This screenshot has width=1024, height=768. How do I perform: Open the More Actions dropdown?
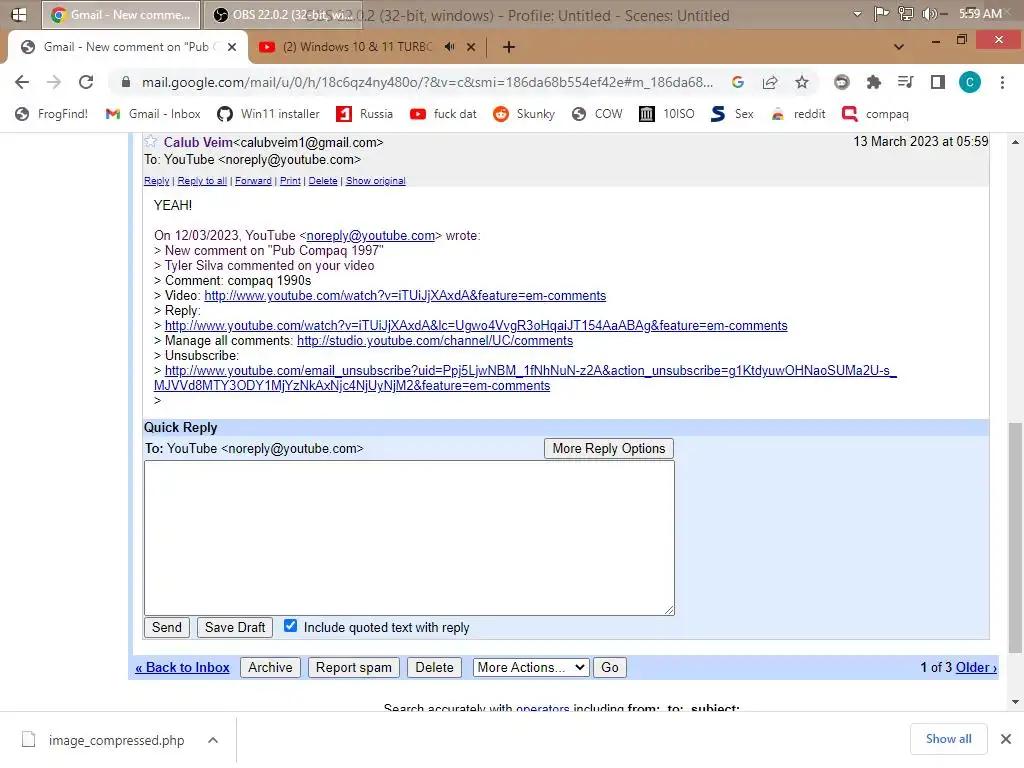click(x=531, y=667)
